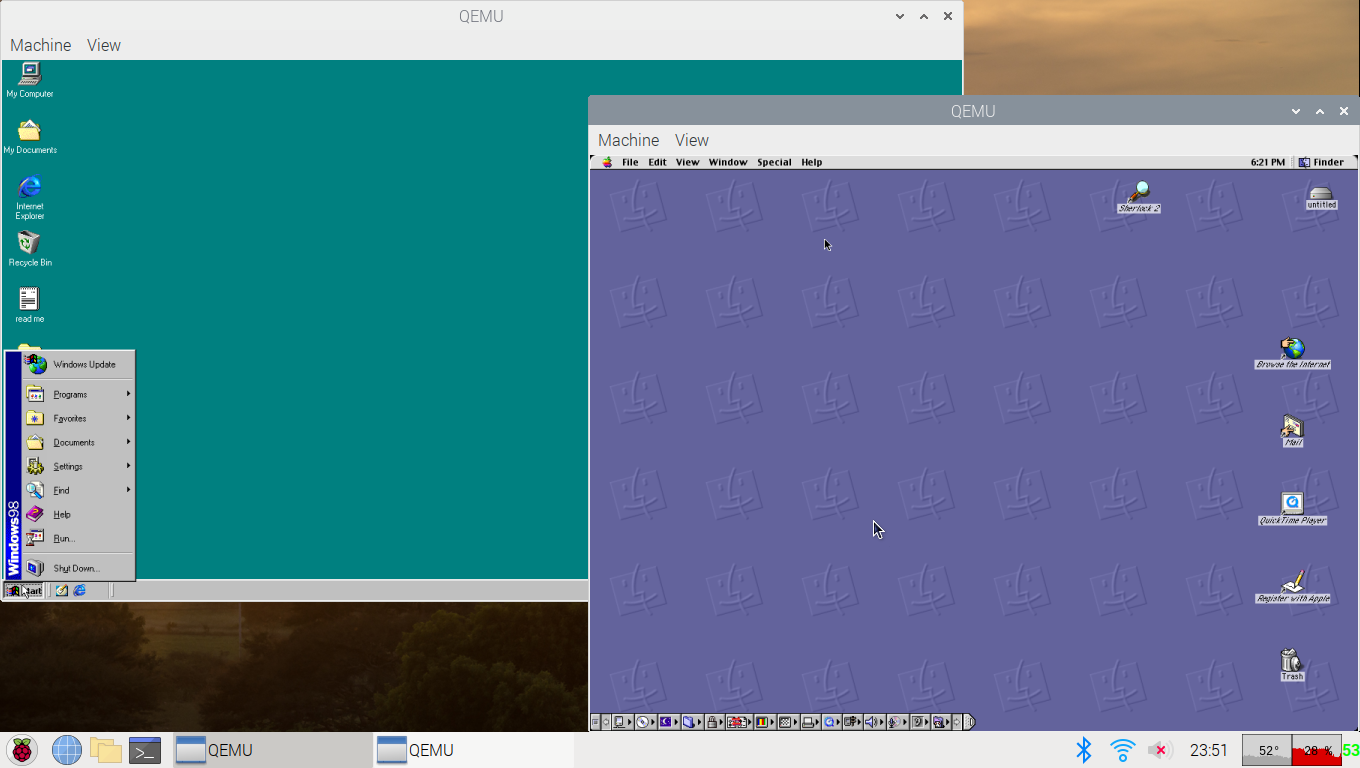Open the Favorites submenu in Start menu
Image resolution: width=1360 pixels, height=768 pixels.
pyautogui.click(x=78, y=418)
